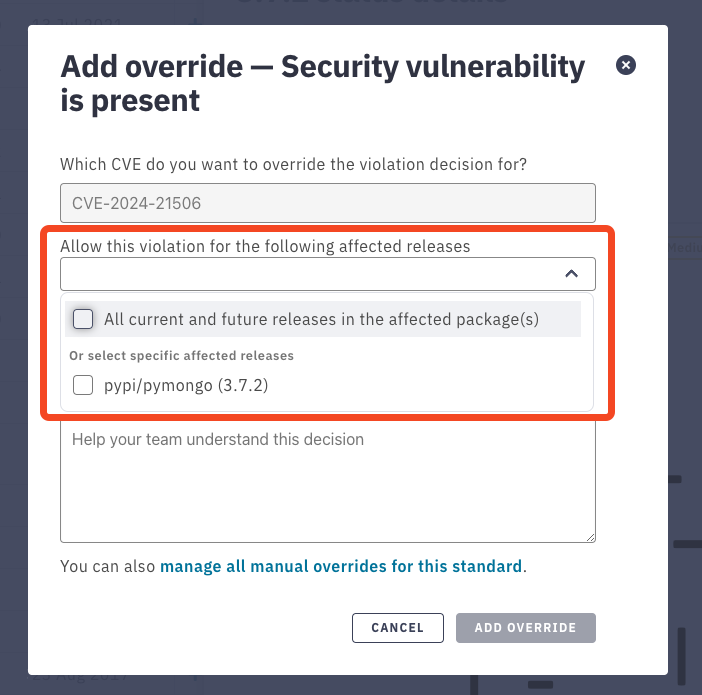Click 'Allow this violation for the following' label
702x695 pixels.
pos(265,246)
